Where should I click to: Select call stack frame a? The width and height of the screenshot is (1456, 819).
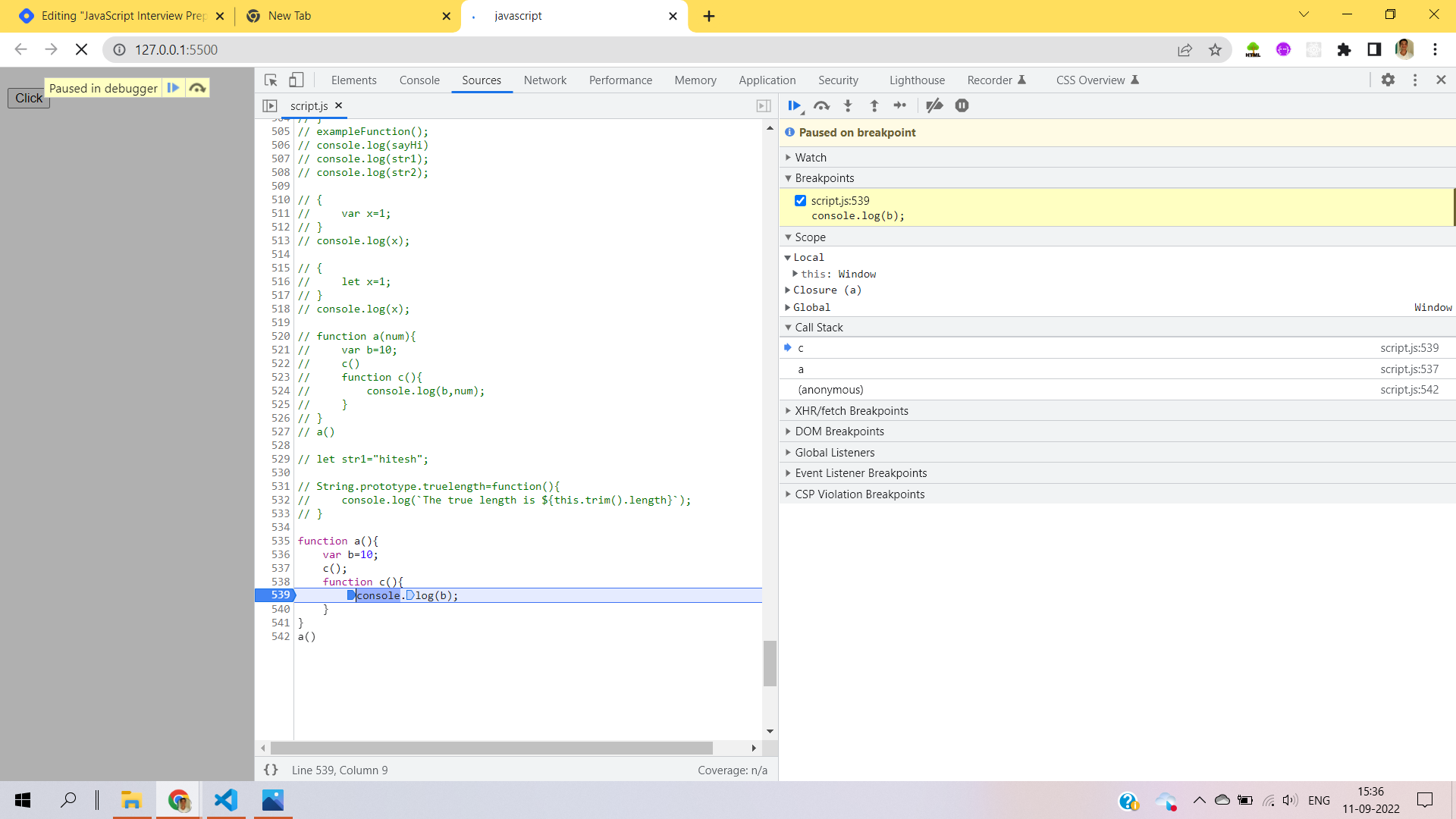1116,369
